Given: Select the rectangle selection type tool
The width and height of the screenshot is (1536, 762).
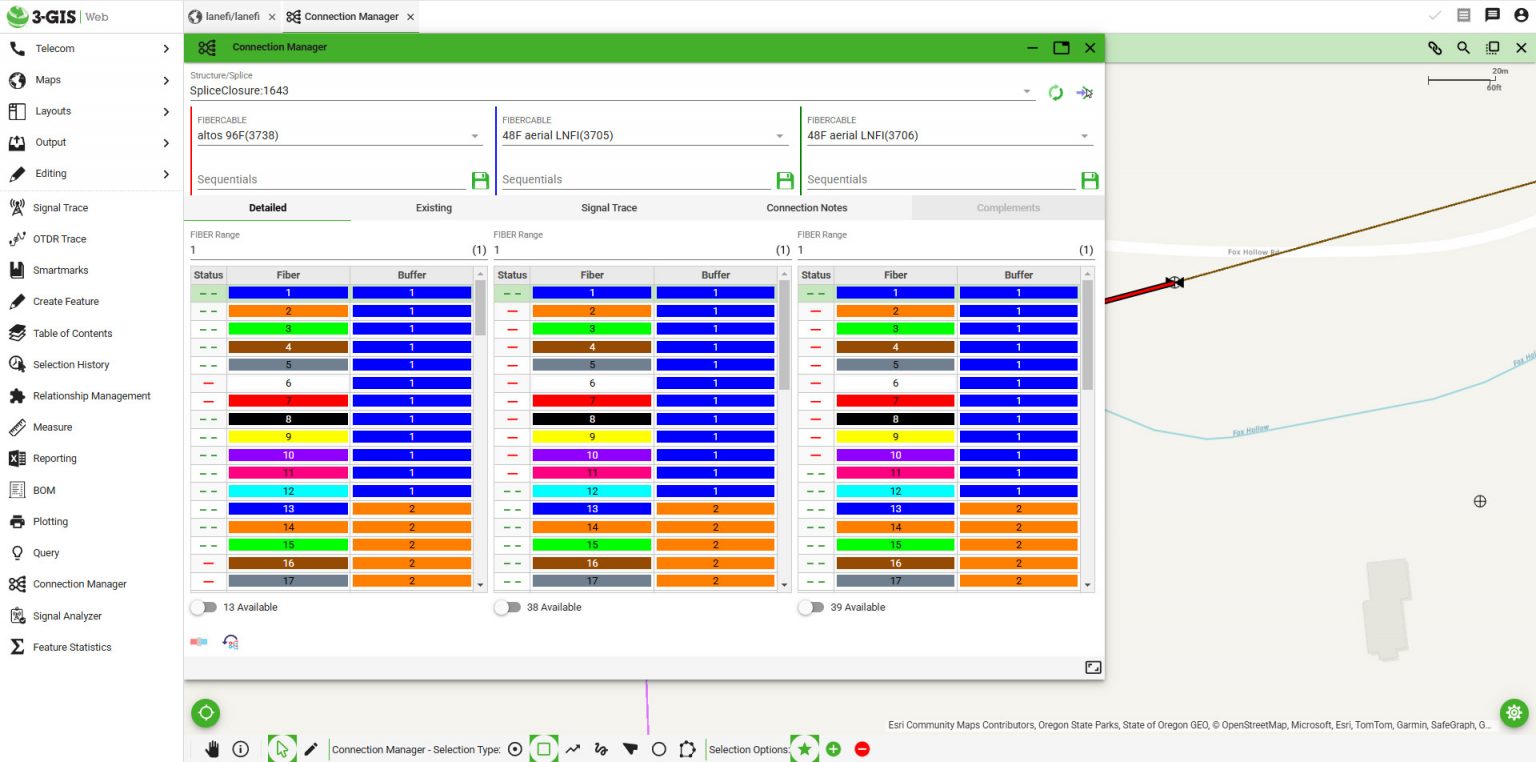Looking at the screenshot, I should 544,748.
